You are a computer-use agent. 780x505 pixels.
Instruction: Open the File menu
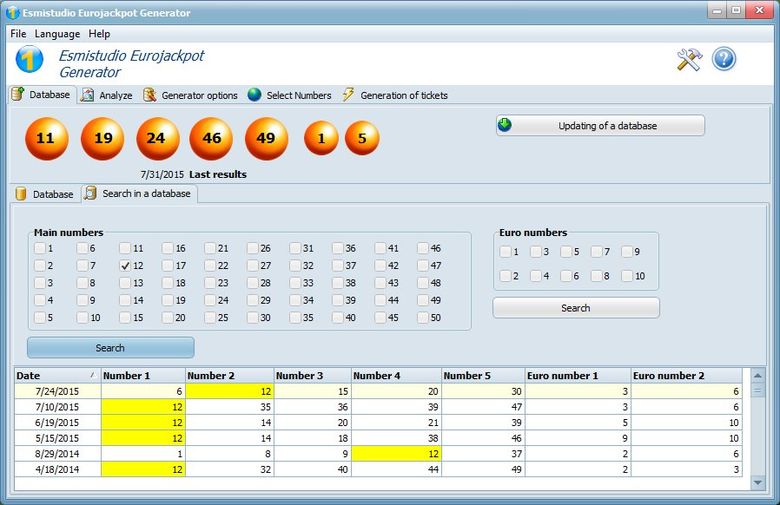(18, 34)
